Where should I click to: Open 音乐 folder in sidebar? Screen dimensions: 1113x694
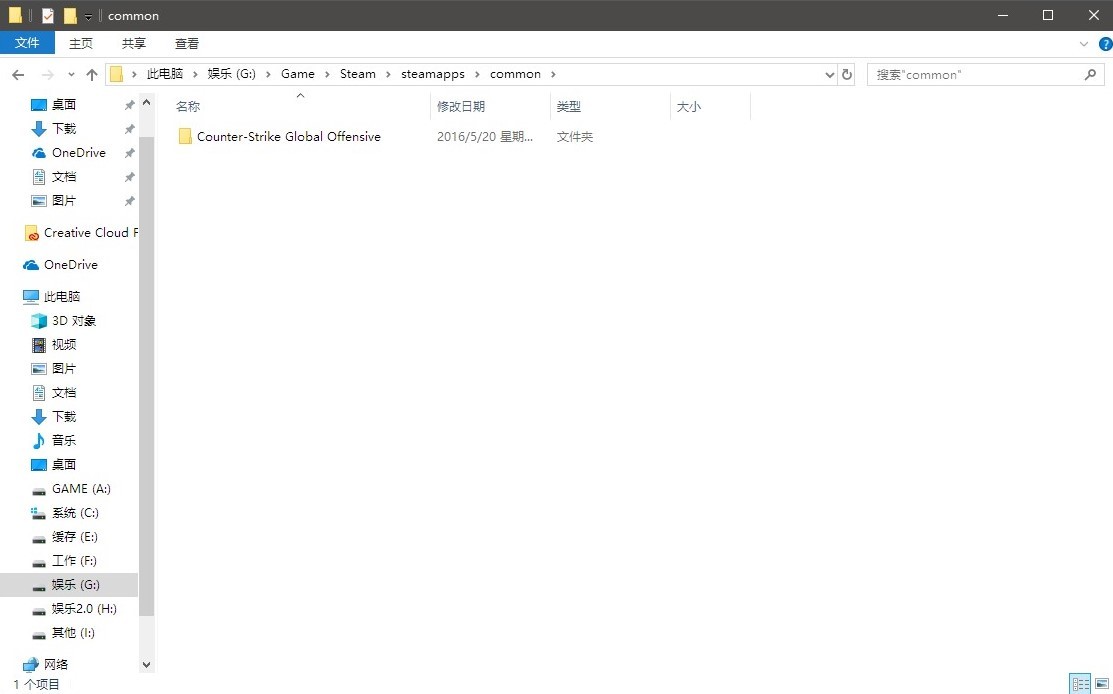pos(64,441)
